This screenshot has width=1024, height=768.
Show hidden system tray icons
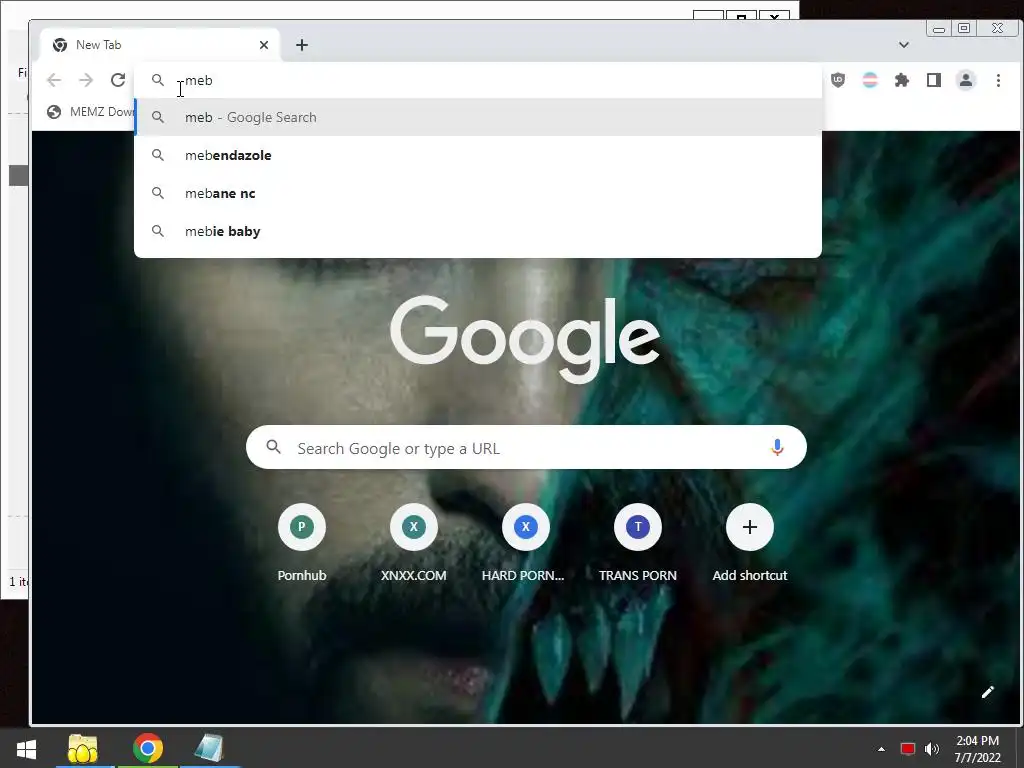(881, 749)
